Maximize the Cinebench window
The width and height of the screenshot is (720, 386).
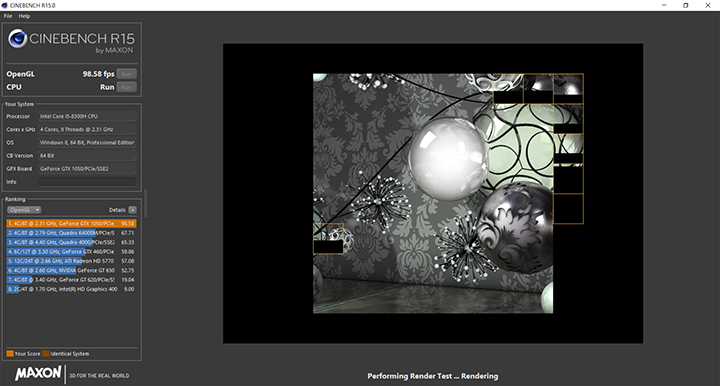click(x=686, y=6)
